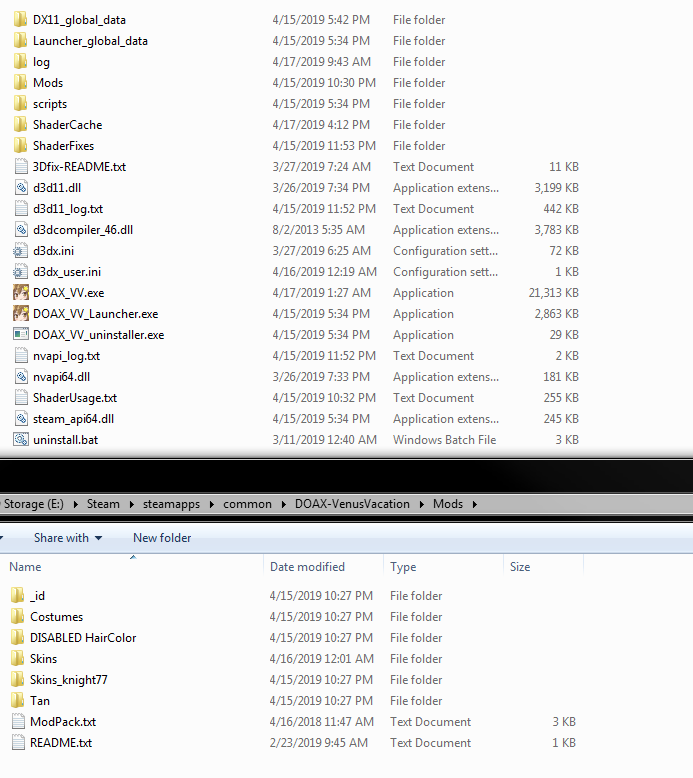The width and height of the screenshot is (693, 778).
Task: Click the log folder icon
Action: [x=20, y=62]
